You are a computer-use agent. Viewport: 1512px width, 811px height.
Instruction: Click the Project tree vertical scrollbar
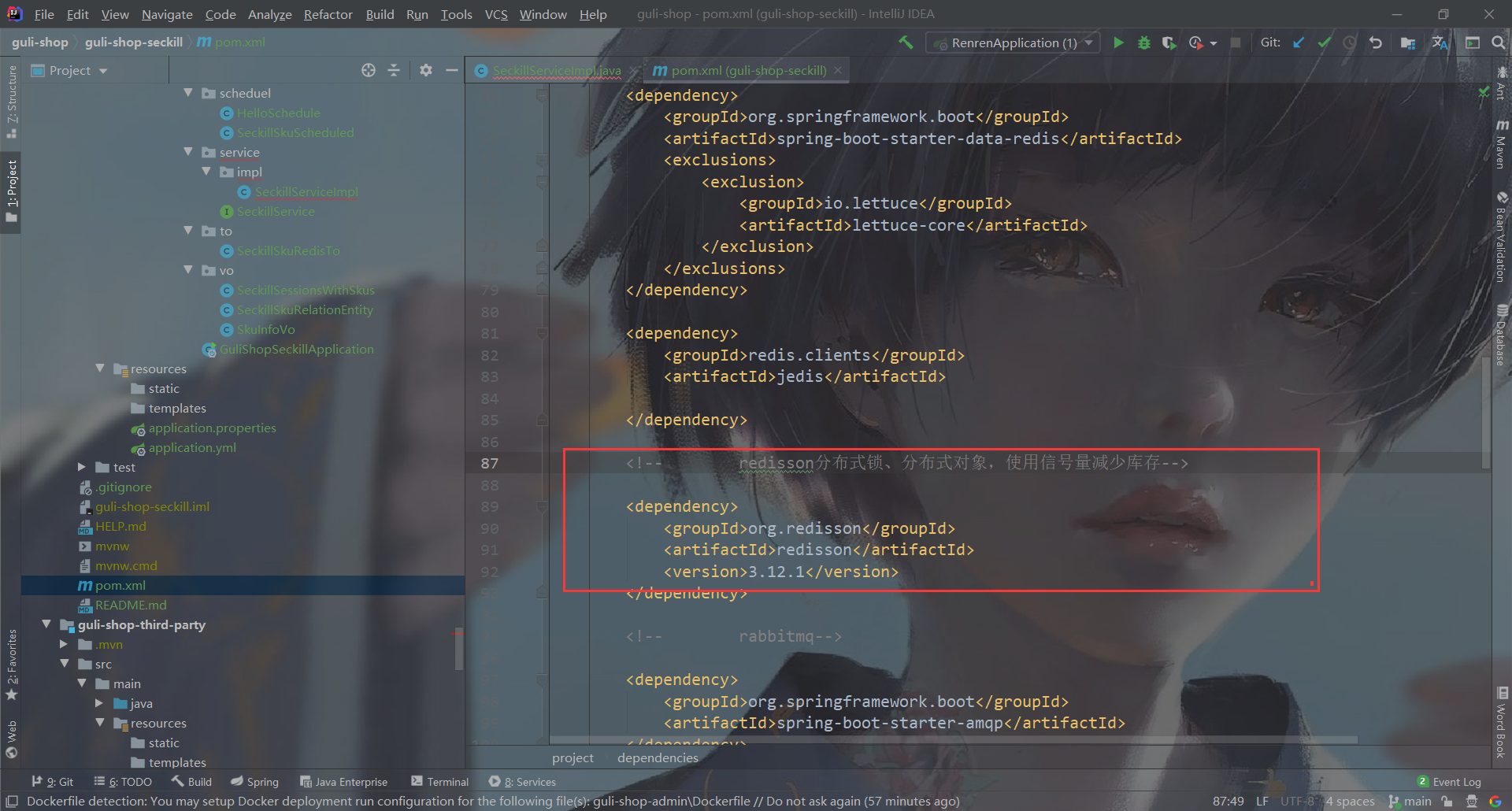coord(458,650)
